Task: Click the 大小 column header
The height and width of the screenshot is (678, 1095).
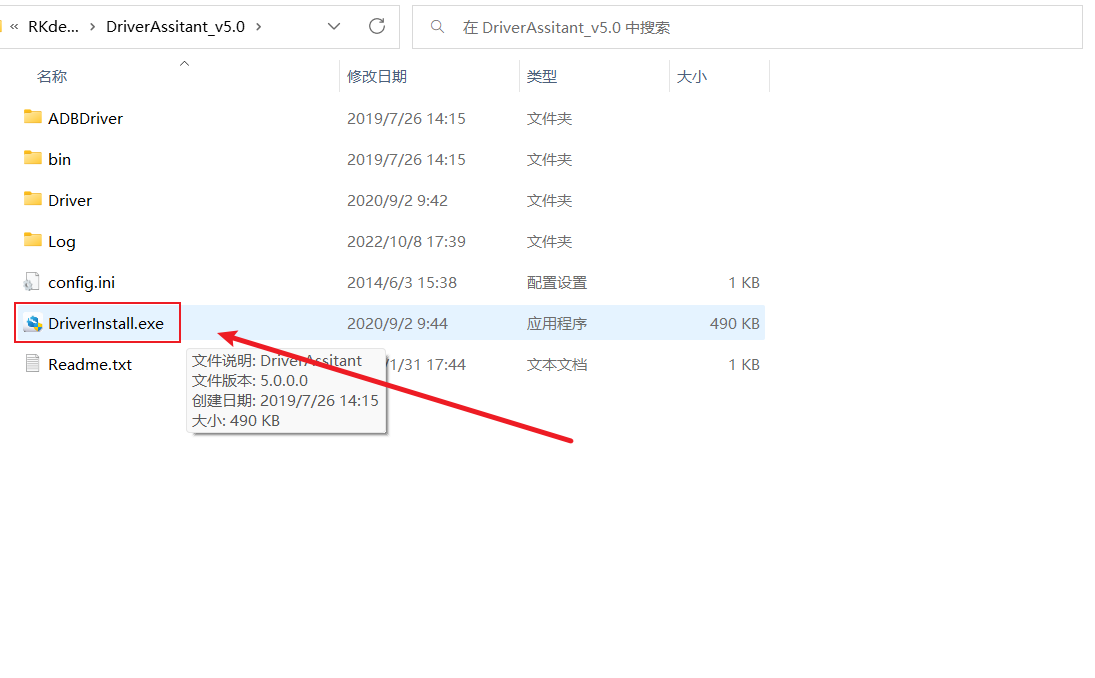Action: pyautogui.click(x=691, y=75)
